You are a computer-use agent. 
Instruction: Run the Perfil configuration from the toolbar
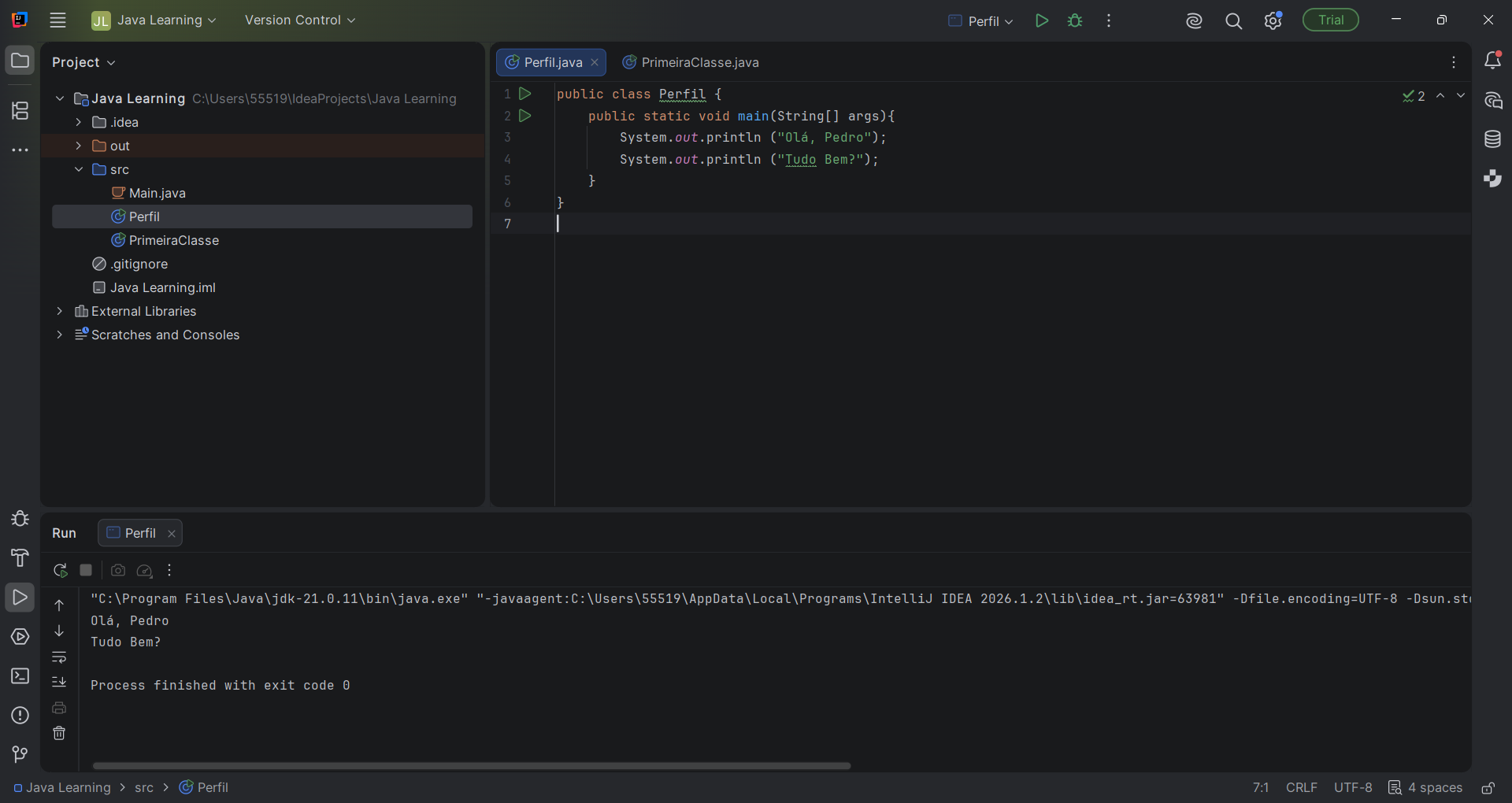1042,20
